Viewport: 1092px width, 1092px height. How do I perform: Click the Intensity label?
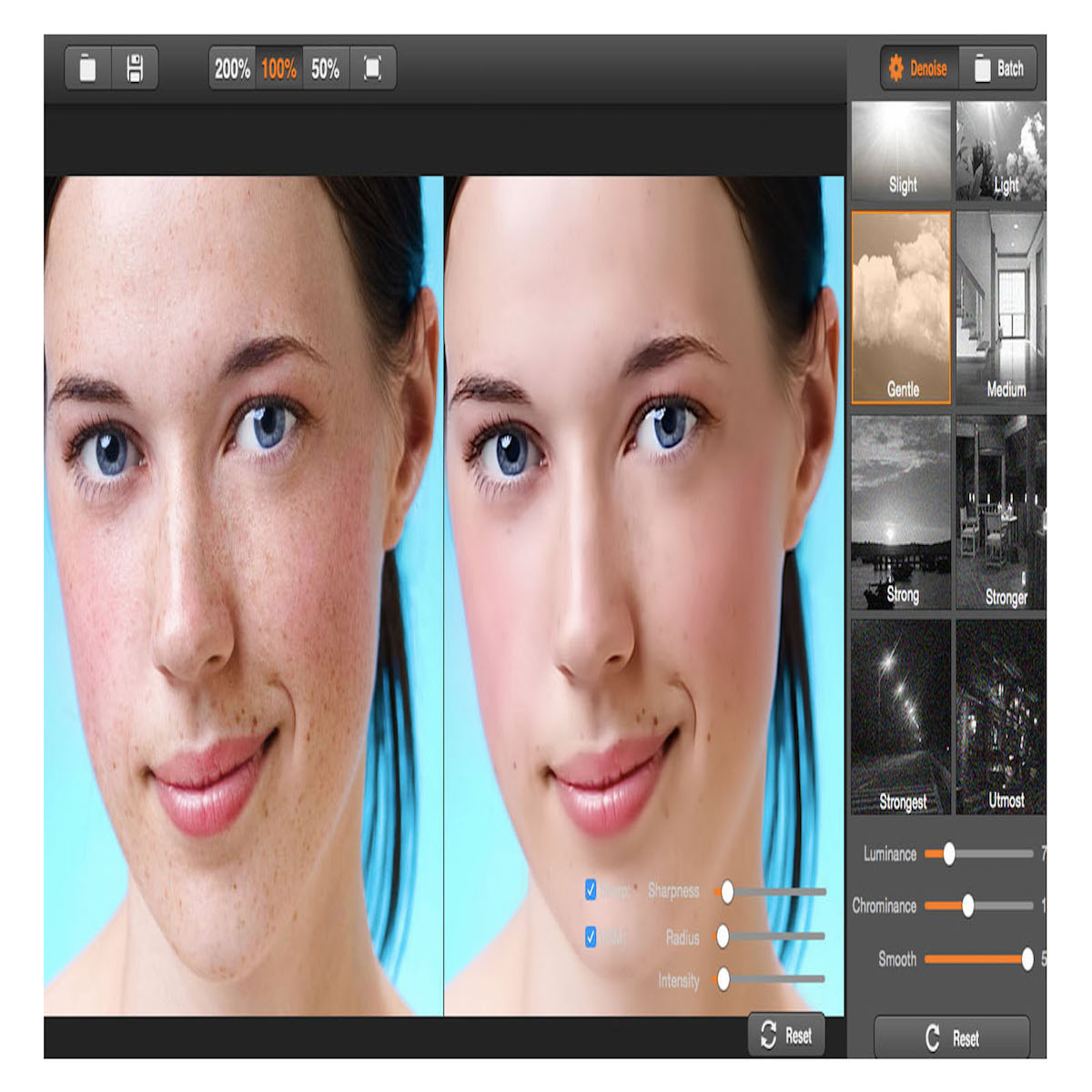coord(679,980)
